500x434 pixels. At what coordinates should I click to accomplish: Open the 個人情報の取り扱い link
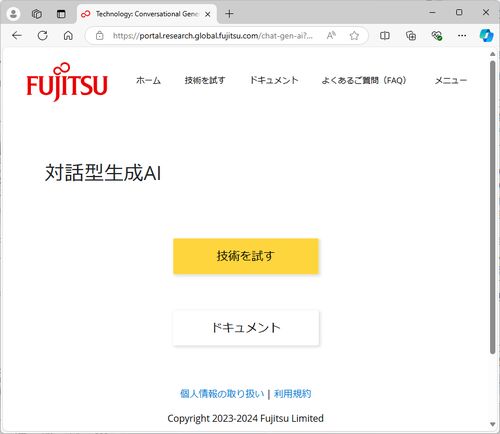tap(222, 394)
